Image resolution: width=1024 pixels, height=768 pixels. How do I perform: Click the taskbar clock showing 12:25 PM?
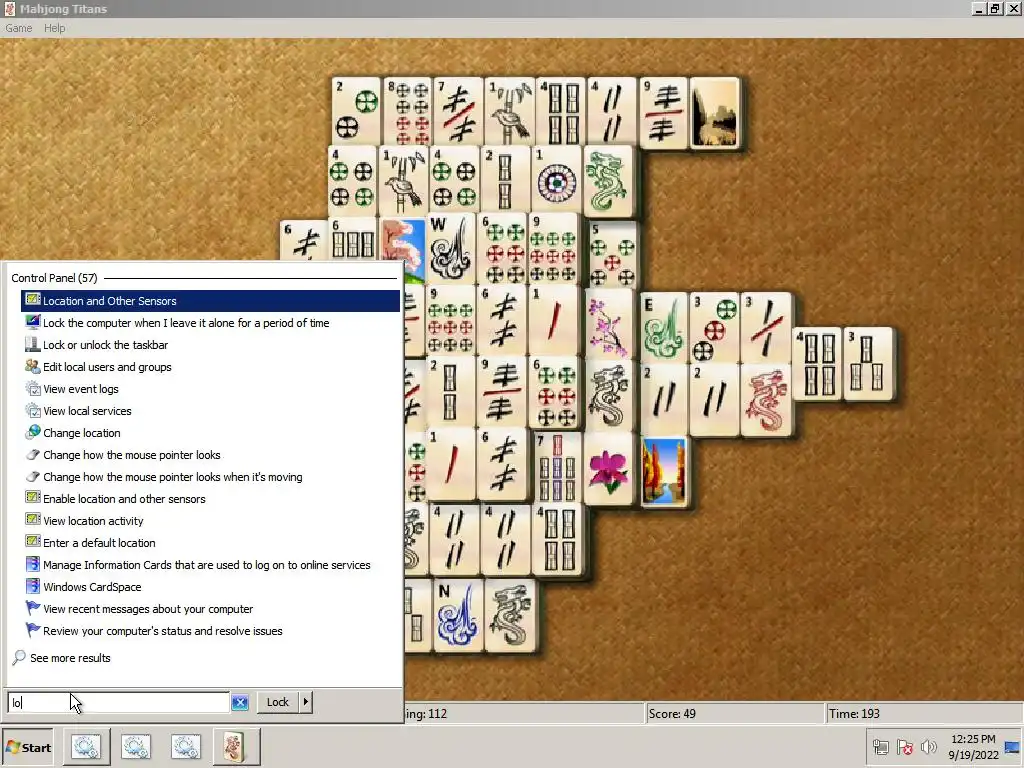pos(973,747)
